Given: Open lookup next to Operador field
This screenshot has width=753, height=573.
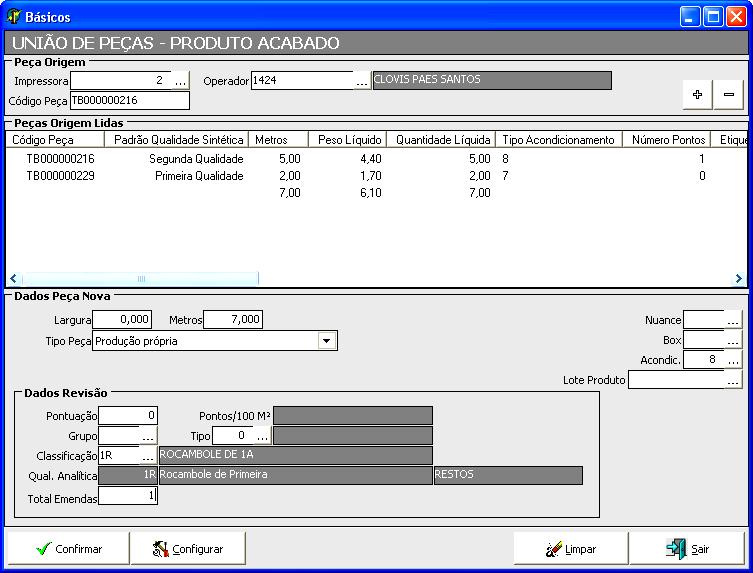Looking at the screenshot, I should tap(362, 80).
